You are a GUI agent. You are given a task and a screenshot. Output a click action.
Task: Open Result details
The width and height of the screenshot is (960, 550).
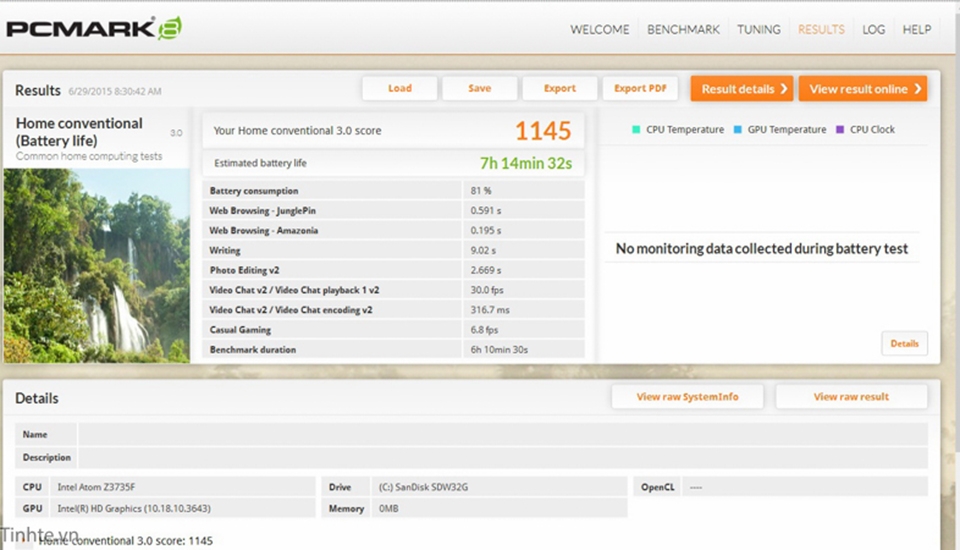point(741,89)
